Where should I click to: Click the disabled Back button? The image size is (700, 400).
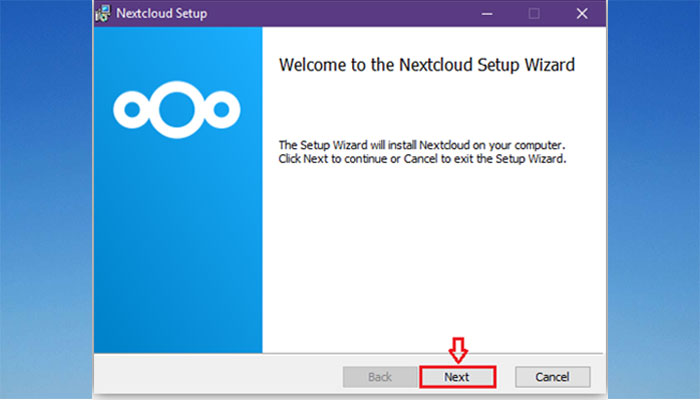pyautogui.click(x=380, y=377)
